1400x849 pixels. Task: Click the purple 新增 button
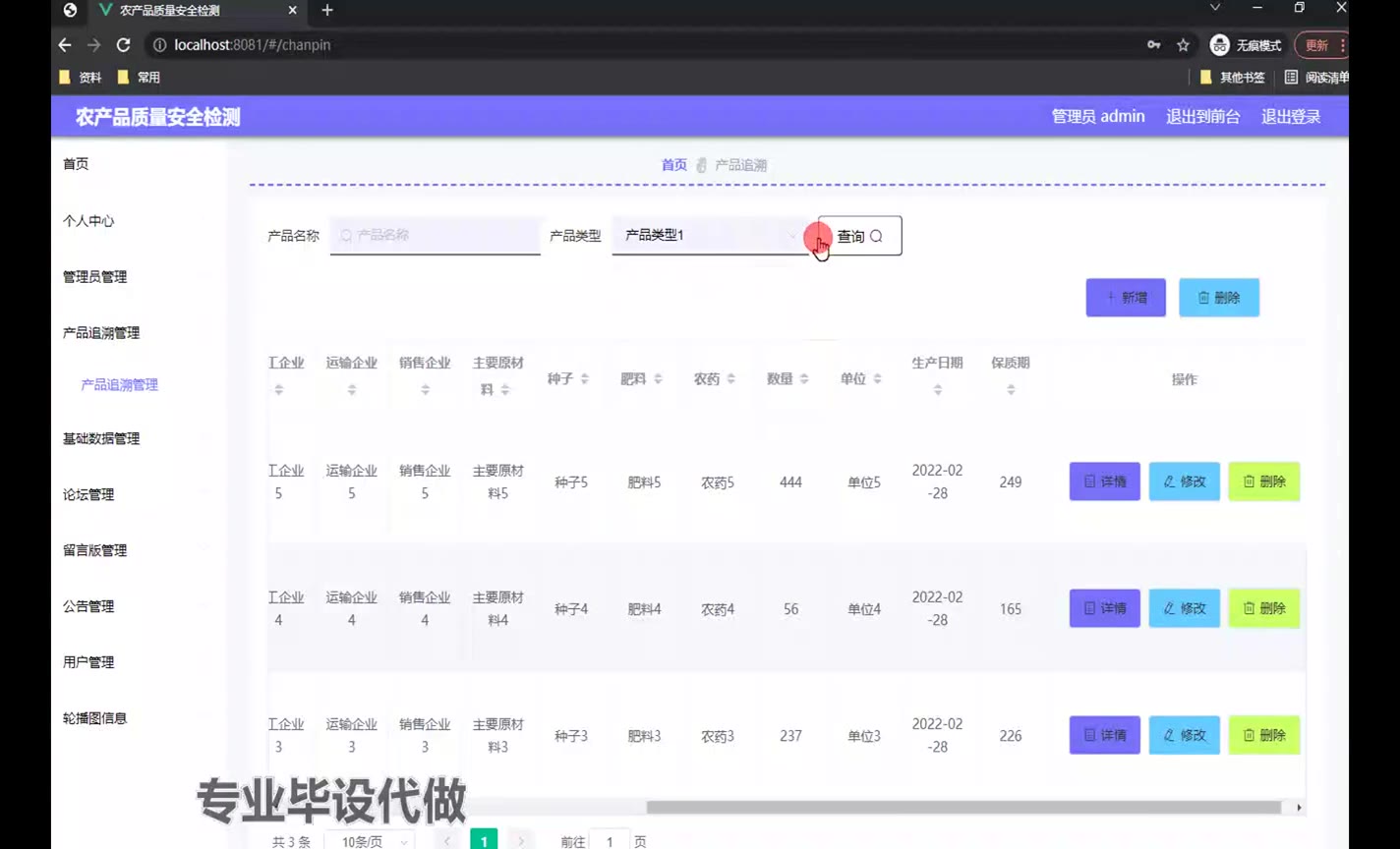1126,297
